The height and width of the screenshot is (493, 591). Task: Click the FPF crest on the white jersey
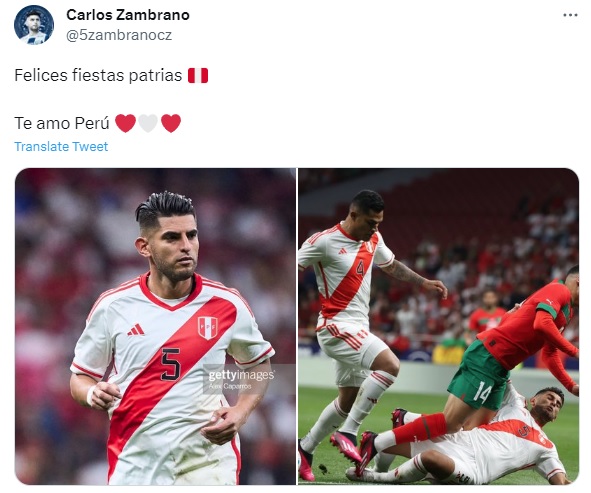pos(208,328)
